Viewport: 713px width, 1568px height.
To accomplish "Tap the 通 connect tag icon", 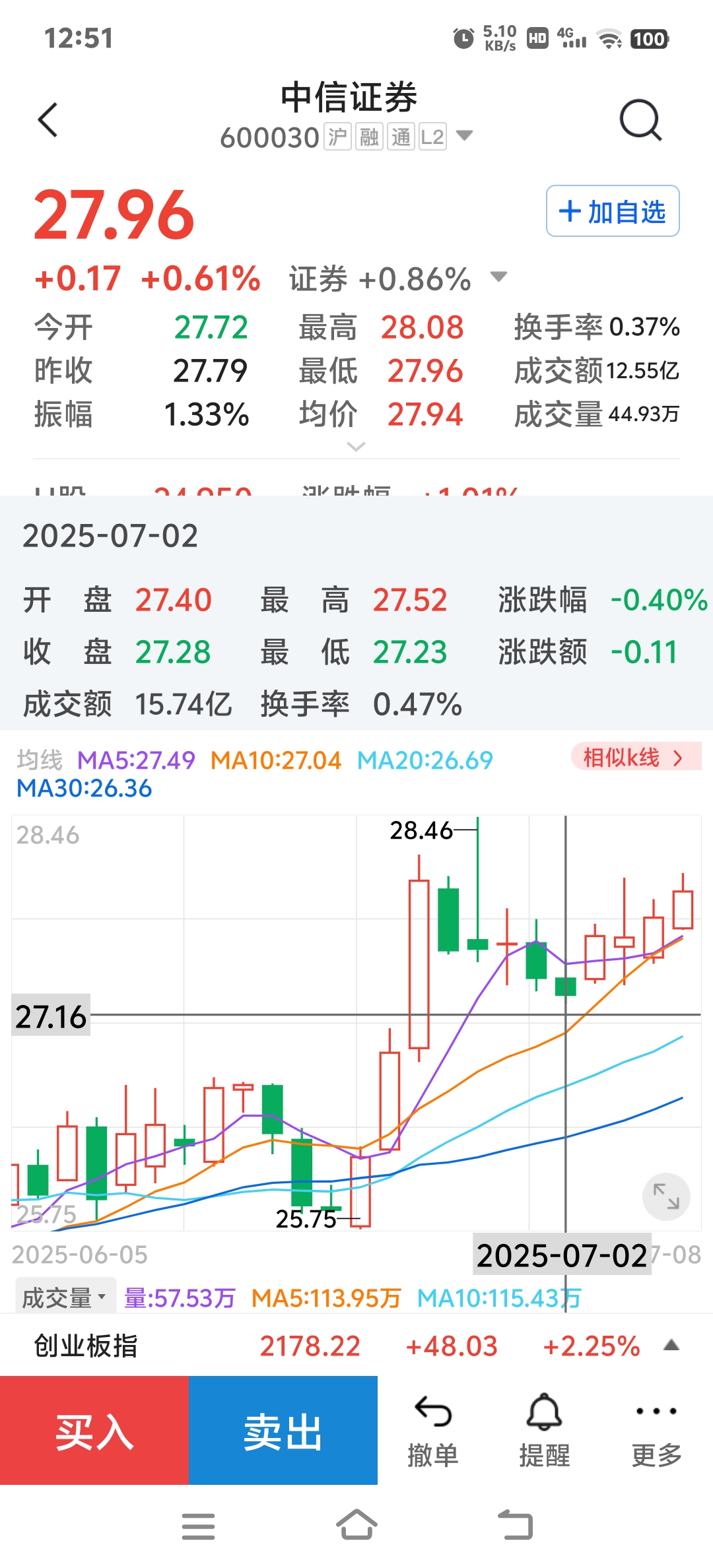I will pyautogui.click(x=401, y=137).
